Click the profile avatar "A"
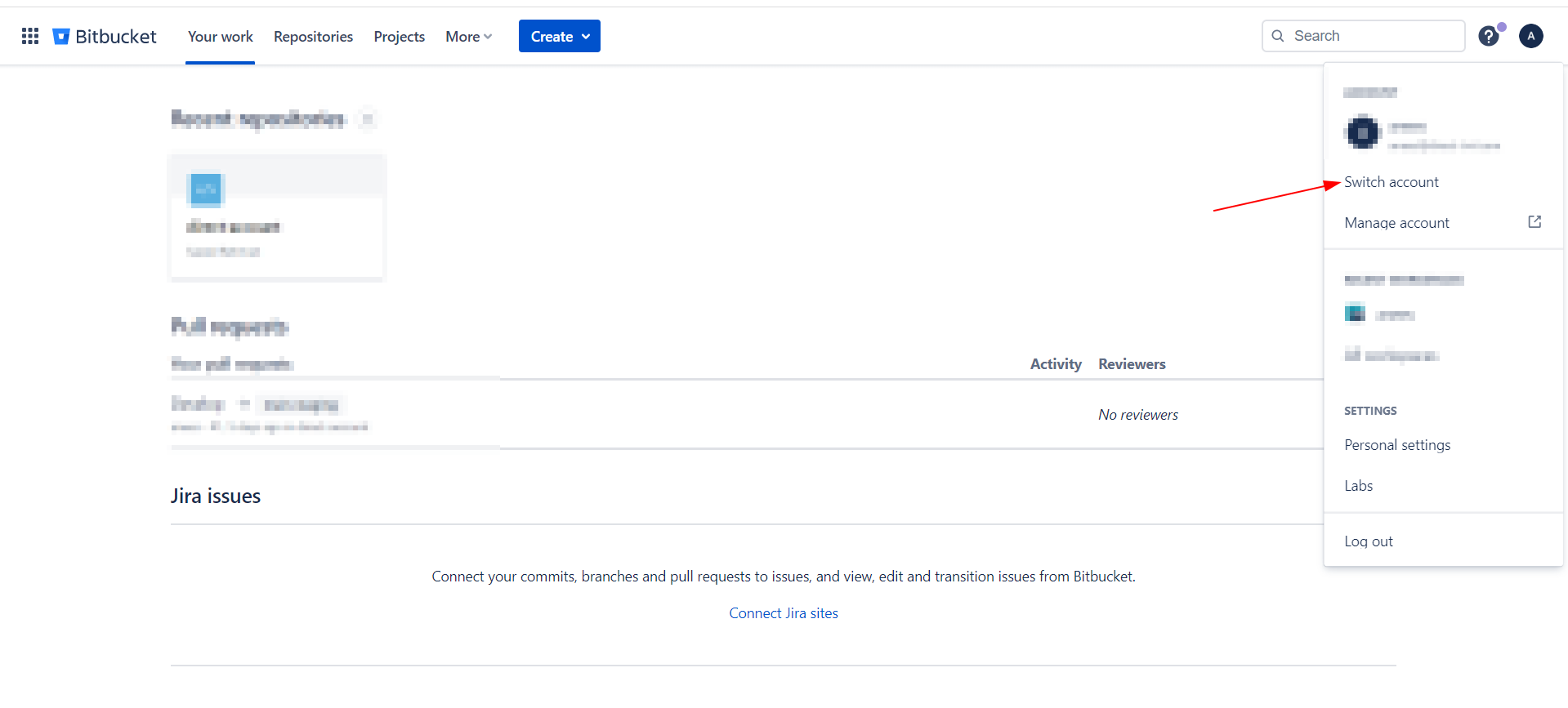Viewport: 1568px width, 708px height. [1530, 36]
